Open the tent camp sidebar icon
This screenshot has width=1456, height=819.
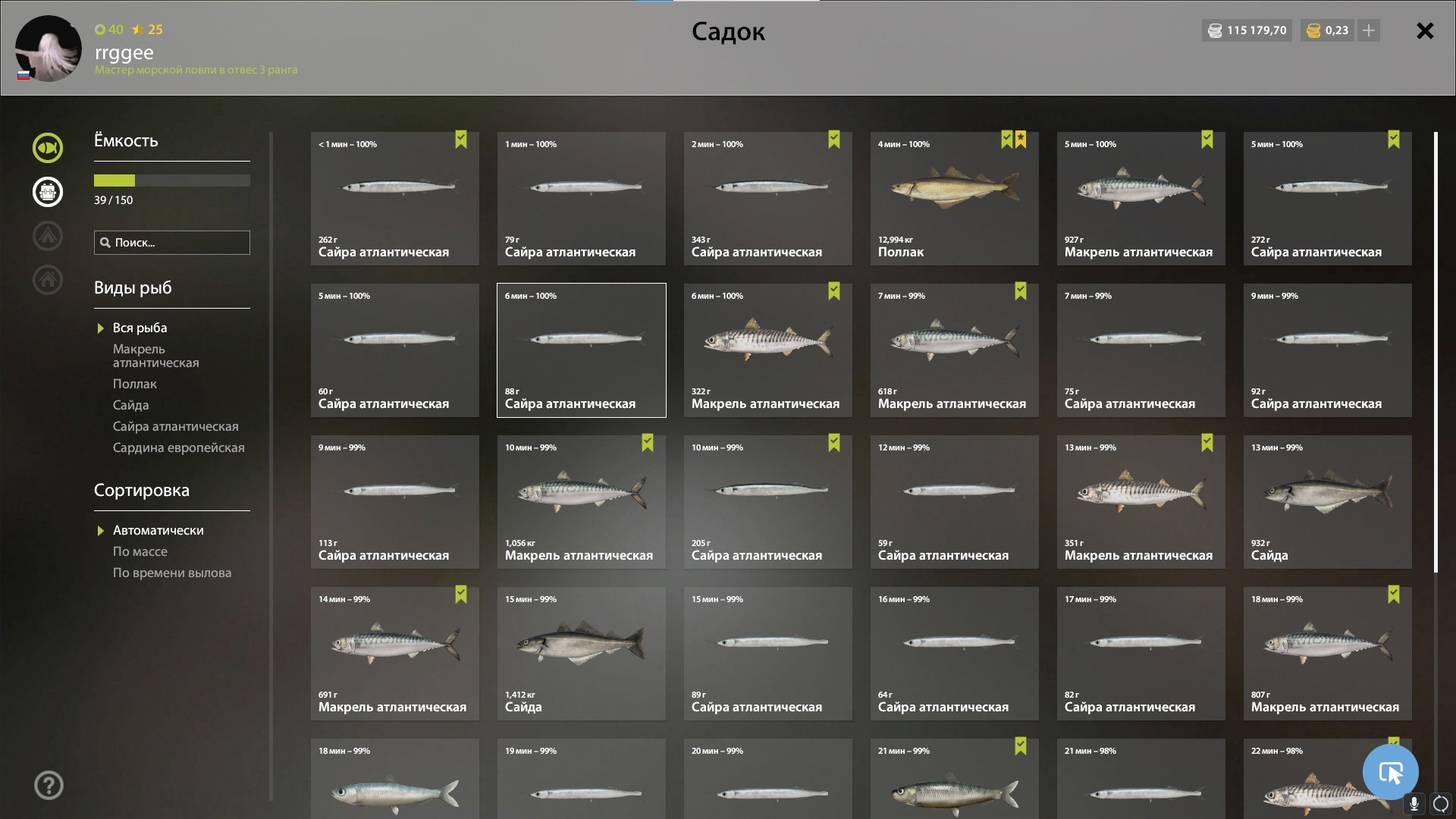(48, 236)
